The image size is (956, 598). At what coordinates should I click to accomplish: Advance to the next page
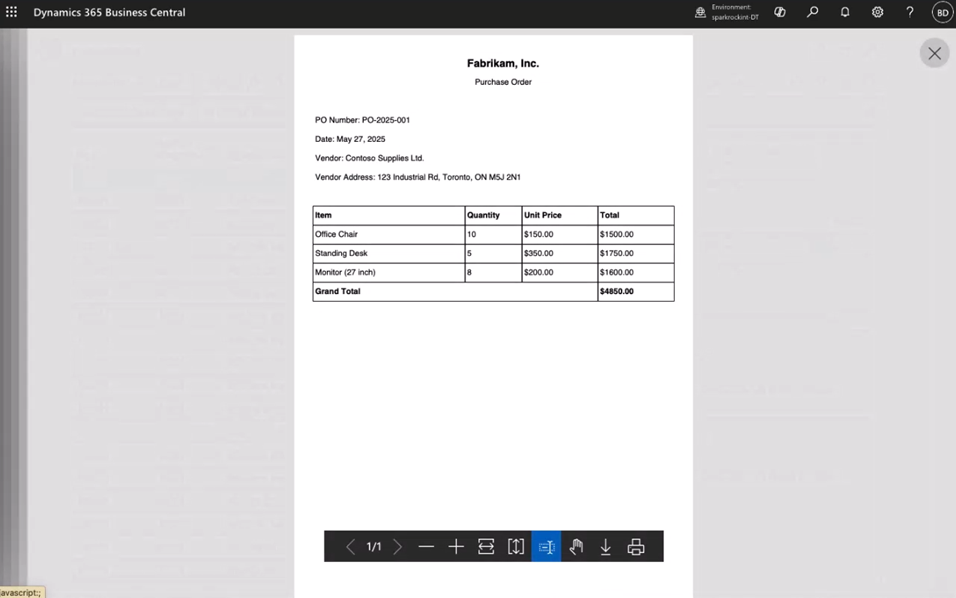(398, 546)
